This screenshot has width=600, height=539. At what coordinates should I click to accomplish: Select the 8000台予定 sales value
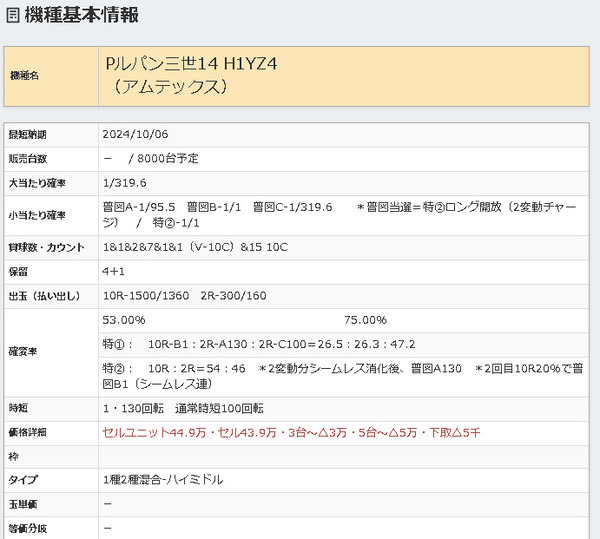coord(168,158)
